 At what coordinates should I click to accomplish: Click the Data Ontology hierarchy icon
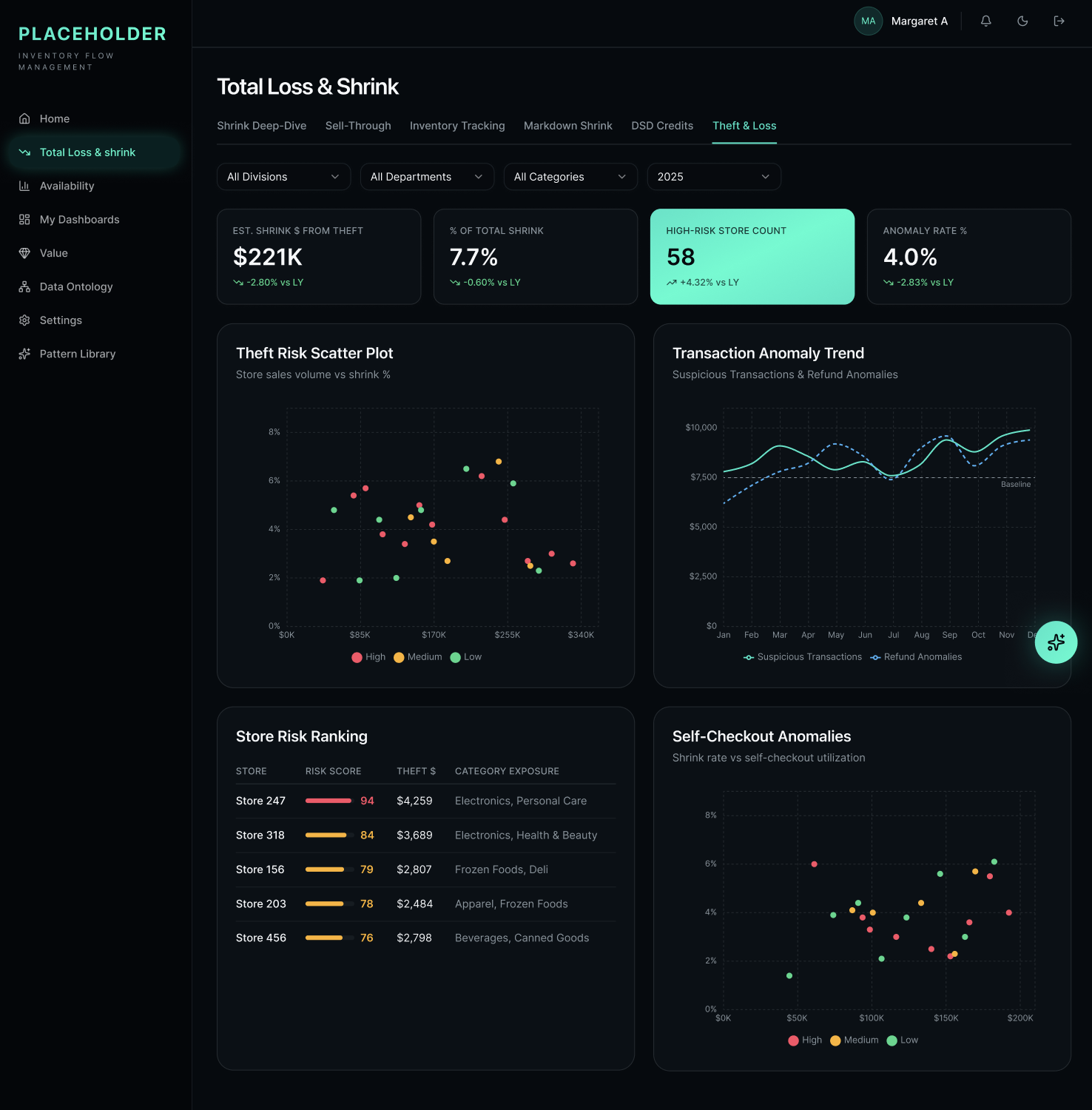pos(24,287)
